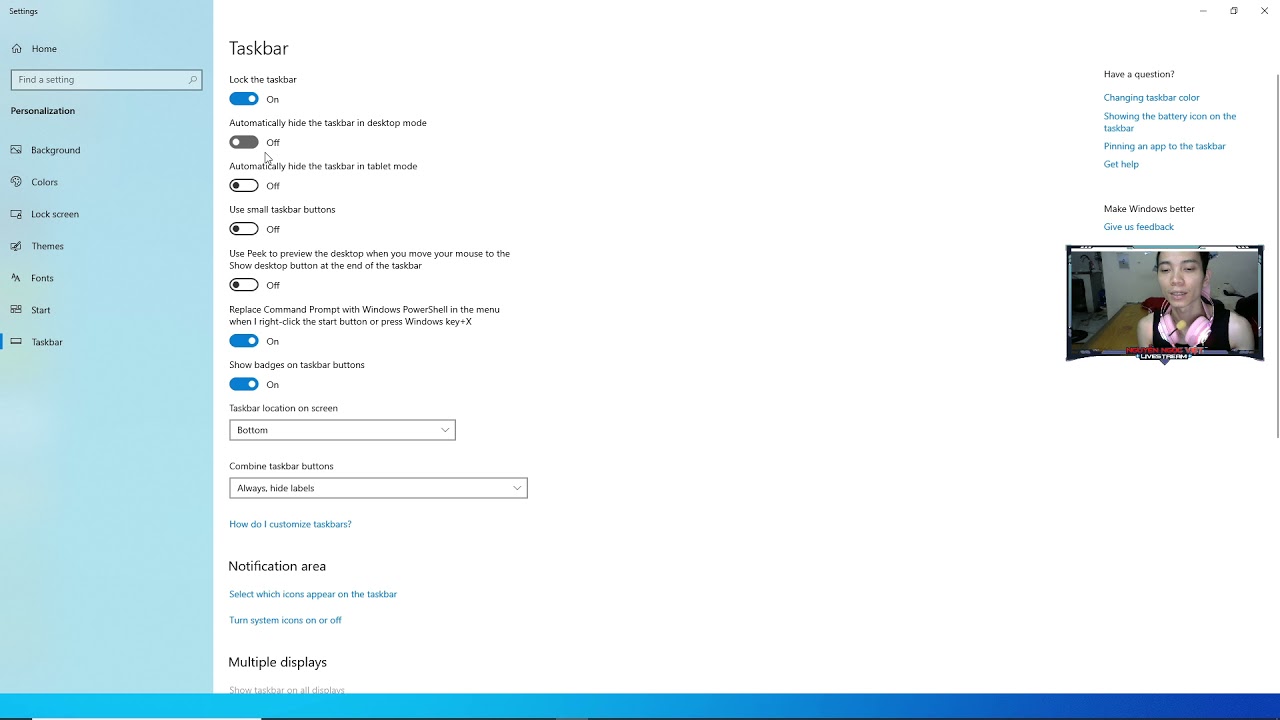Click the Have a question text

(1139, 74)
